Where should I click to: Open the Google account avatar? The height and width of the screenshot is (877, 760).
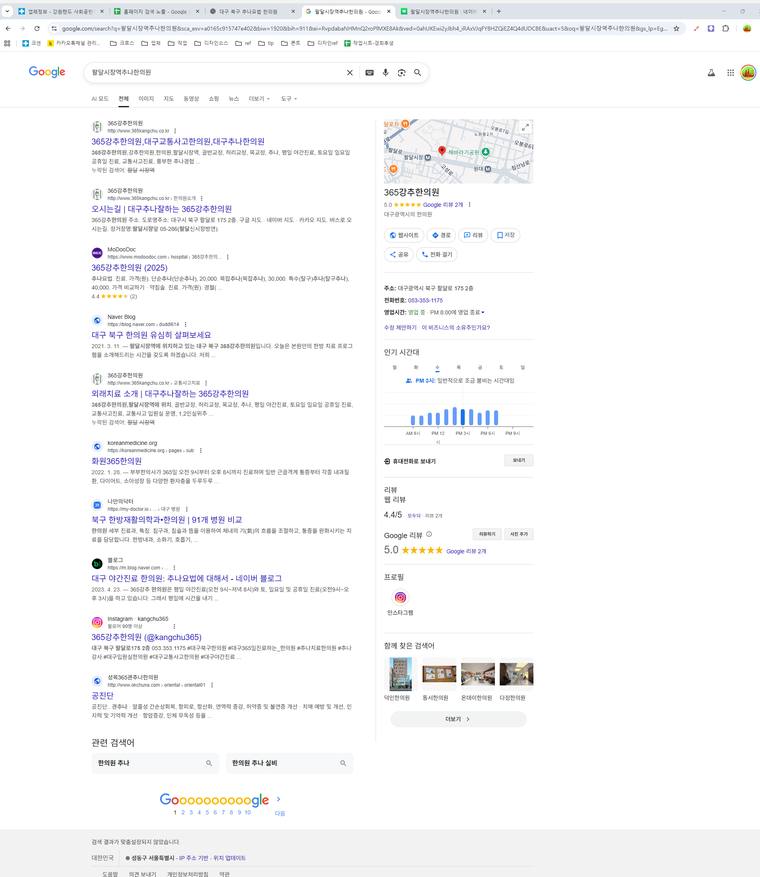point(748,73)
